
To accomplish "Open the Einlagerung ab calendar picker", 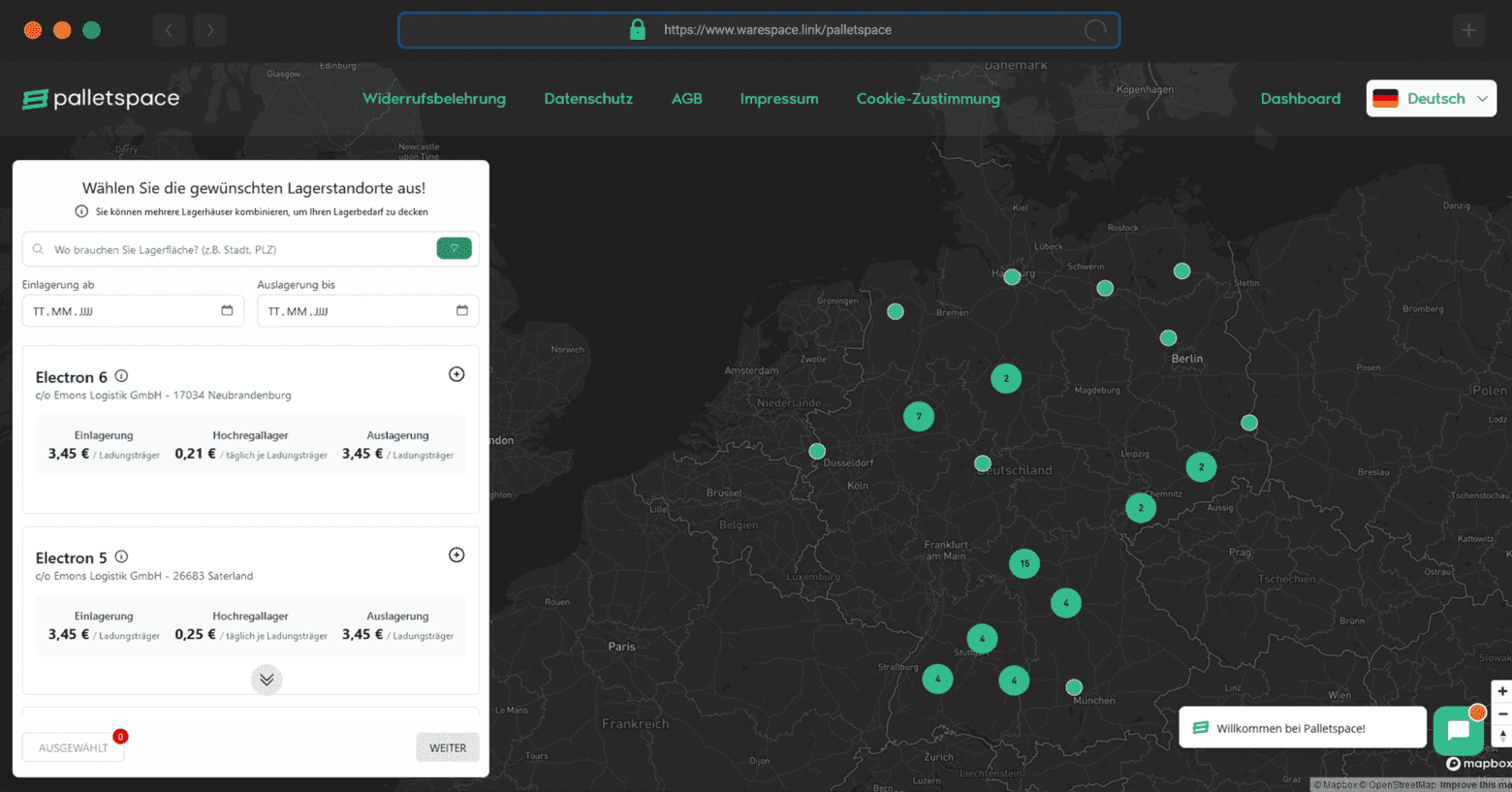I will click(227, 311).
